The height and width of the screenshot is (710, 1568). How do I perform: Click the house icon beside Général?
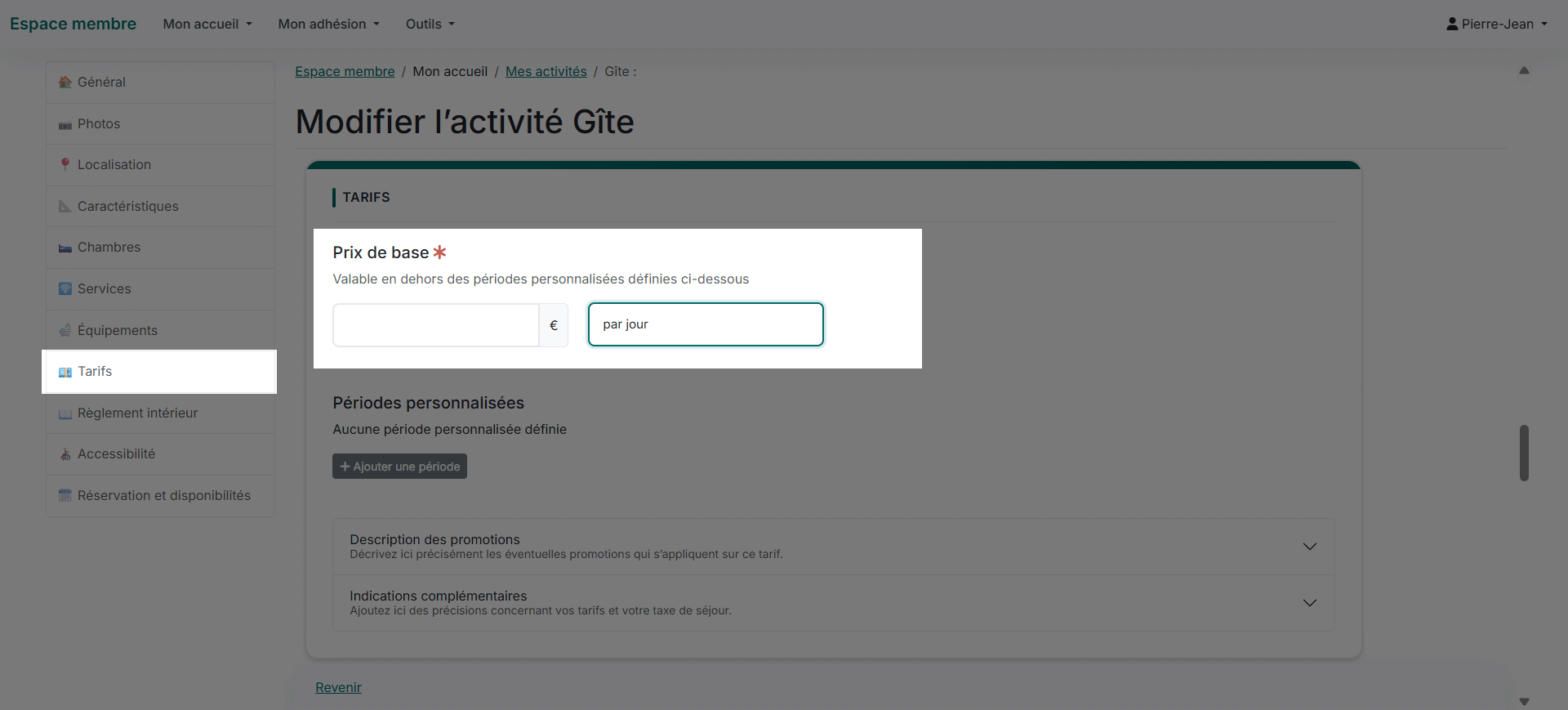(x=65, y=83)
